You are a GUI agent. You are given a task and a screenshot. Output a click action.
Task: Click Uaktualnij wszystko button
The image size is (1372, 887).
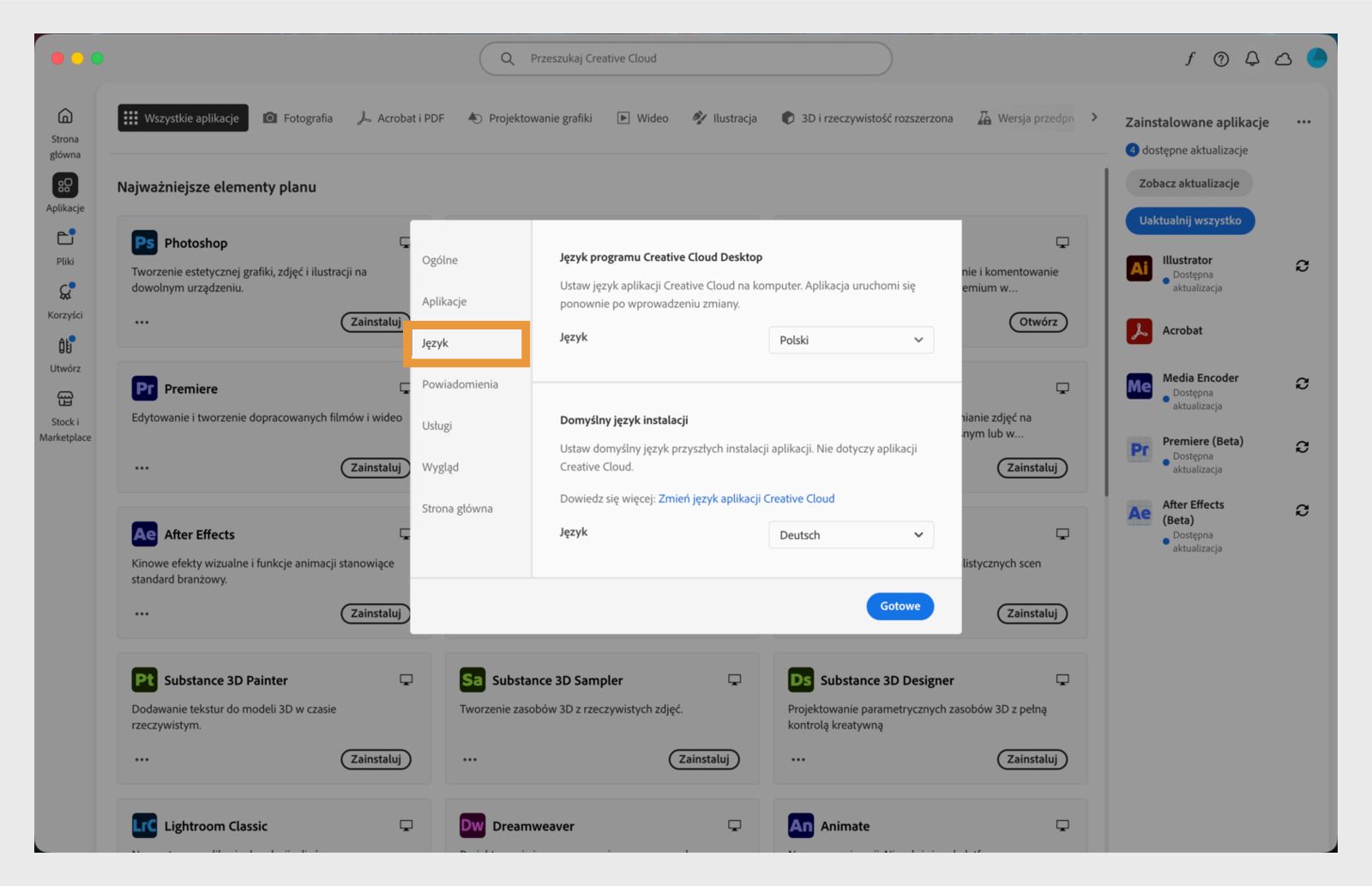pyautogui.click(x=1189, y=220)
